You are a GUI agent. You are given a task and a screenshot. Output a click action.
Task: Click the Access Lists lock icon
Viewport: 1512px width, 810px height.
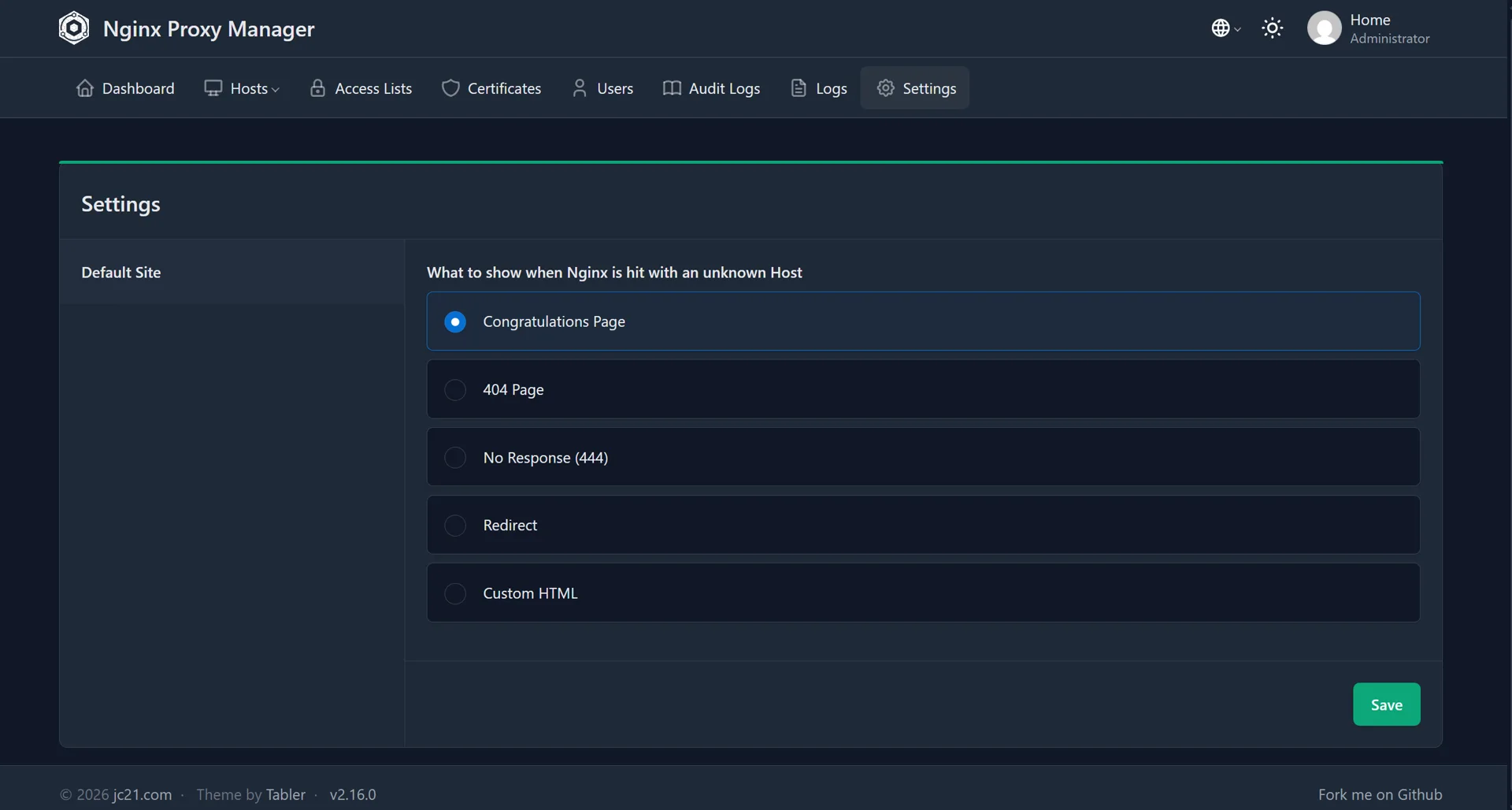(317, 88)
